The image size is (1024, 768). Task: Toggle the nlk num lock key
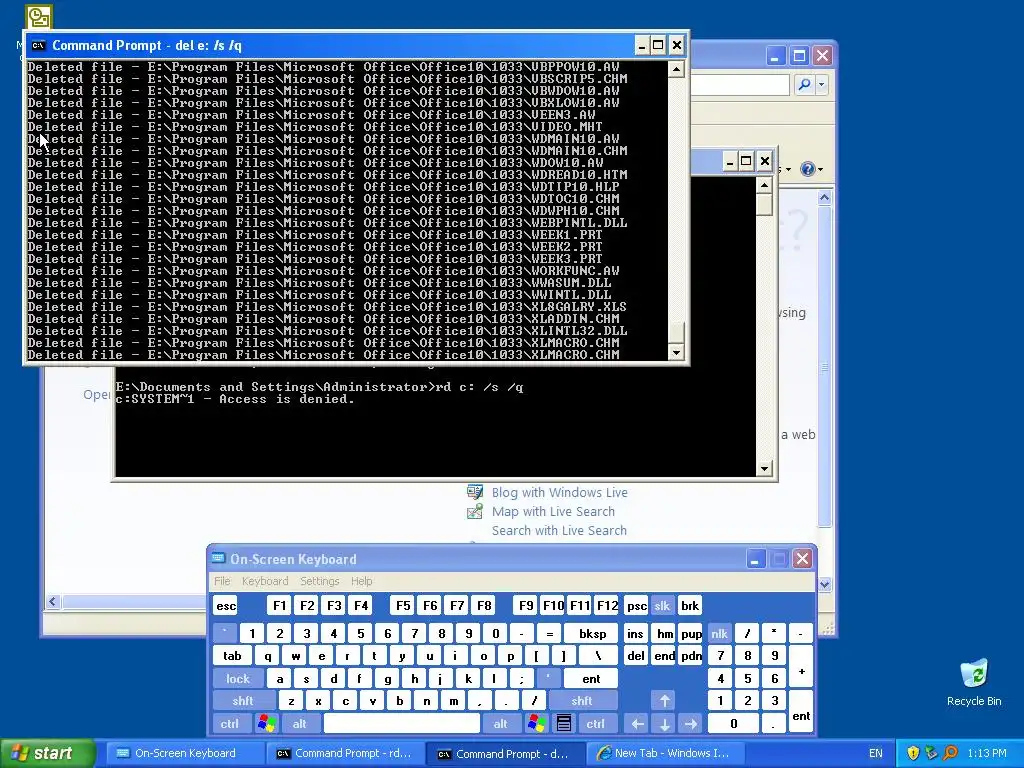click(x=719, y=633)
